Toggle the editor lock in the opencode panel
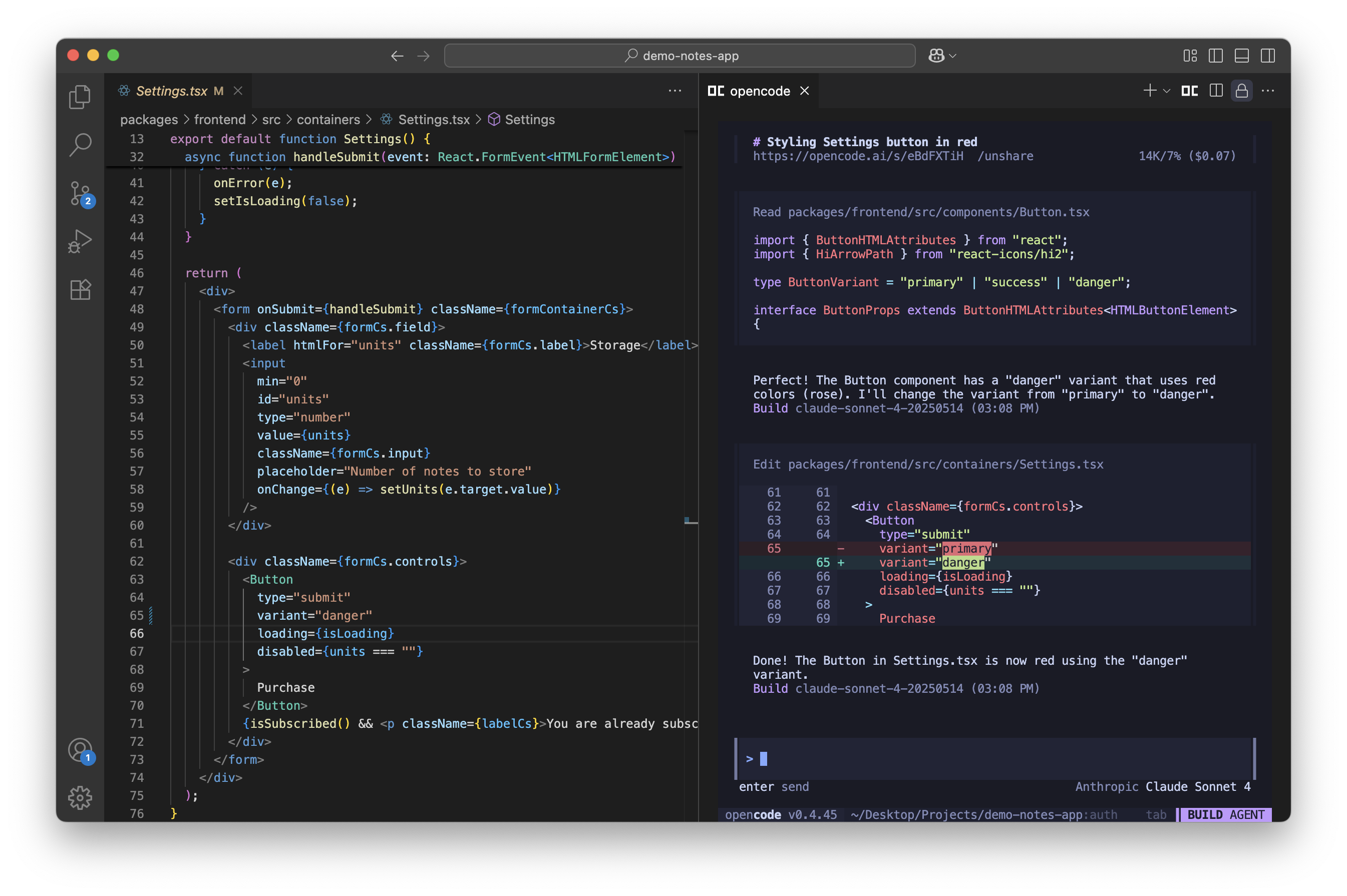 [1242, 91]
